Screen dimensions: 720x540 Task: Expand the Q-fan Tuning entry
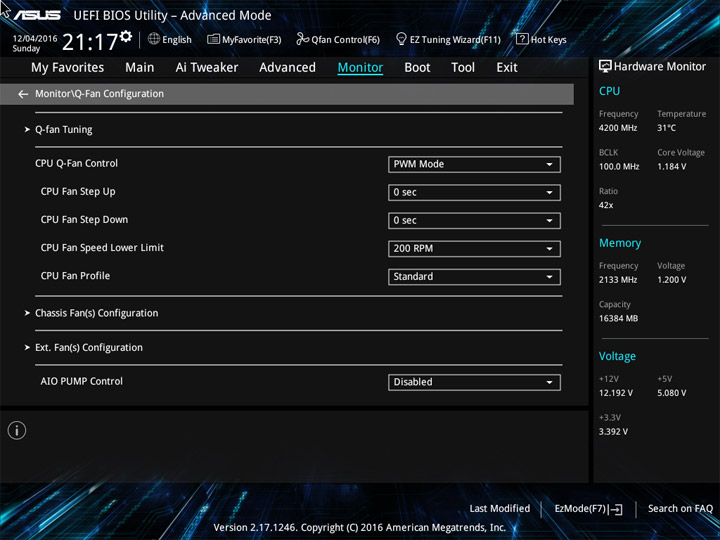click(x=63, y=130)
